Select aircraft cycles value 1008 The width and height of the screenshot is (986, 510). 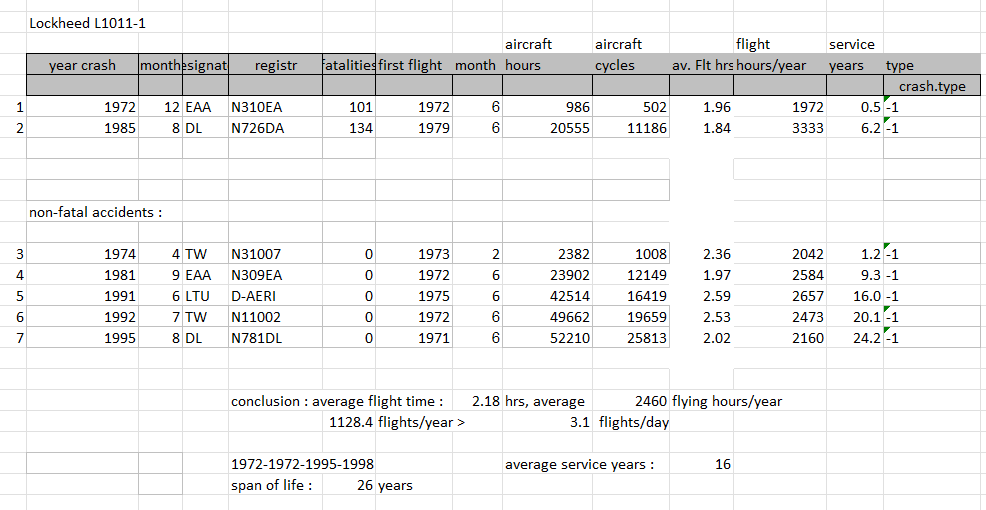point(631,254)
